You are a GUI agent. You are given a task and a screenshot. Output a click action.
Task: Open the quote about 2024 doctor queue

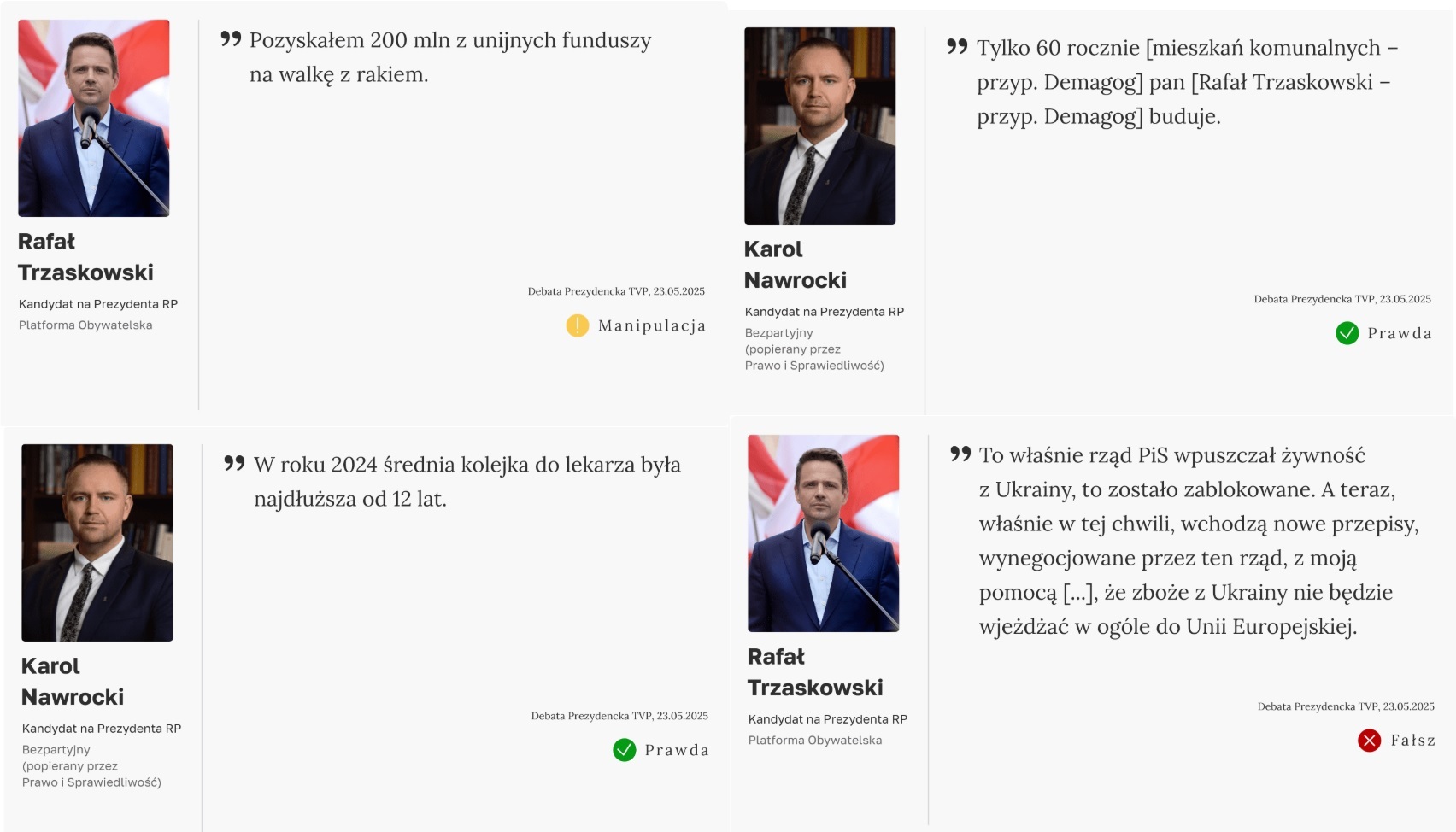[x=467, y=482]
